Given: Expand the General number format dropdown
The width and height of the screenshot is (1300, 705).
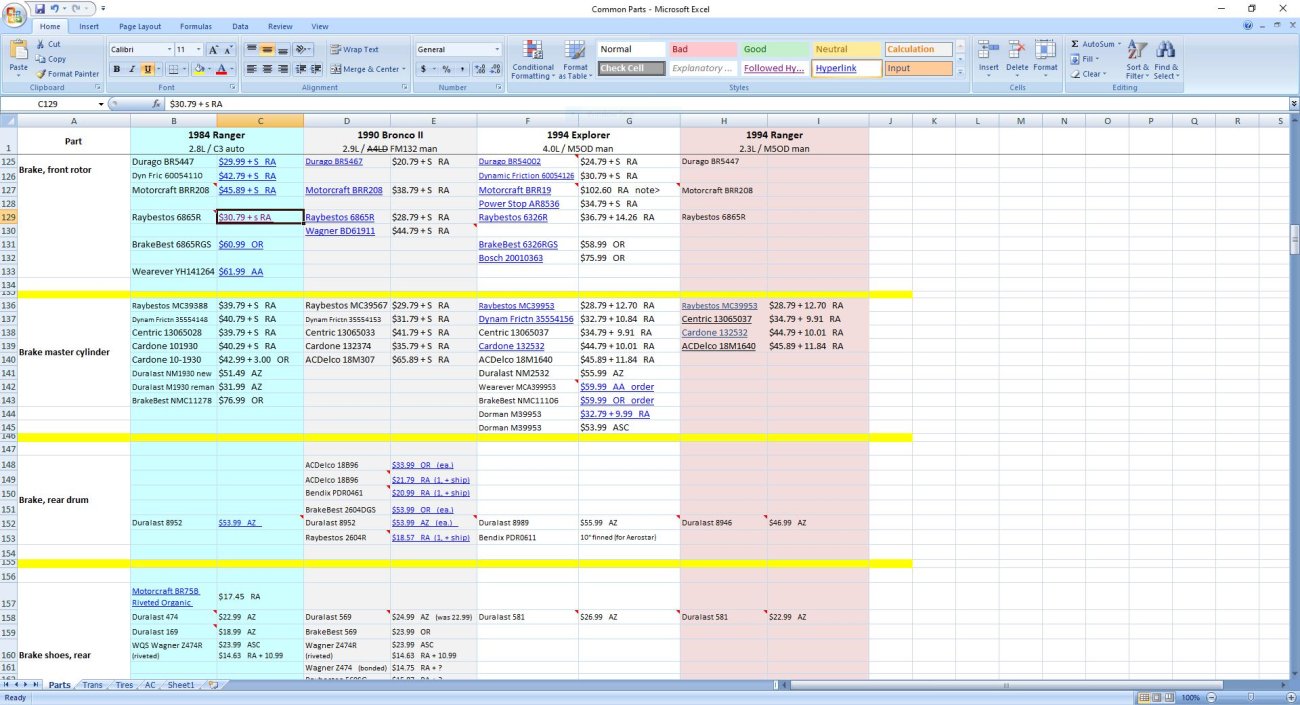Looking at the screenshot, I should pyautogui.click(x=497, y=49).
